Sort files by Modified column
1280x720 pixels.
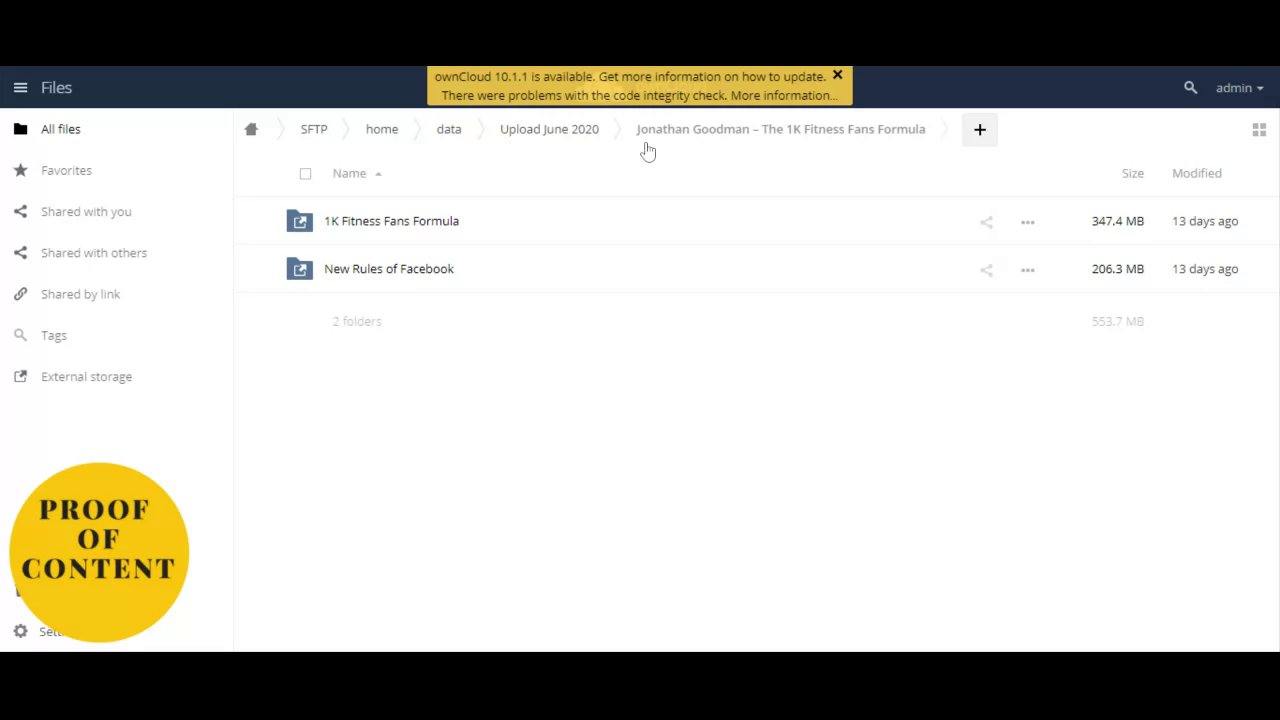(1196, 173)
